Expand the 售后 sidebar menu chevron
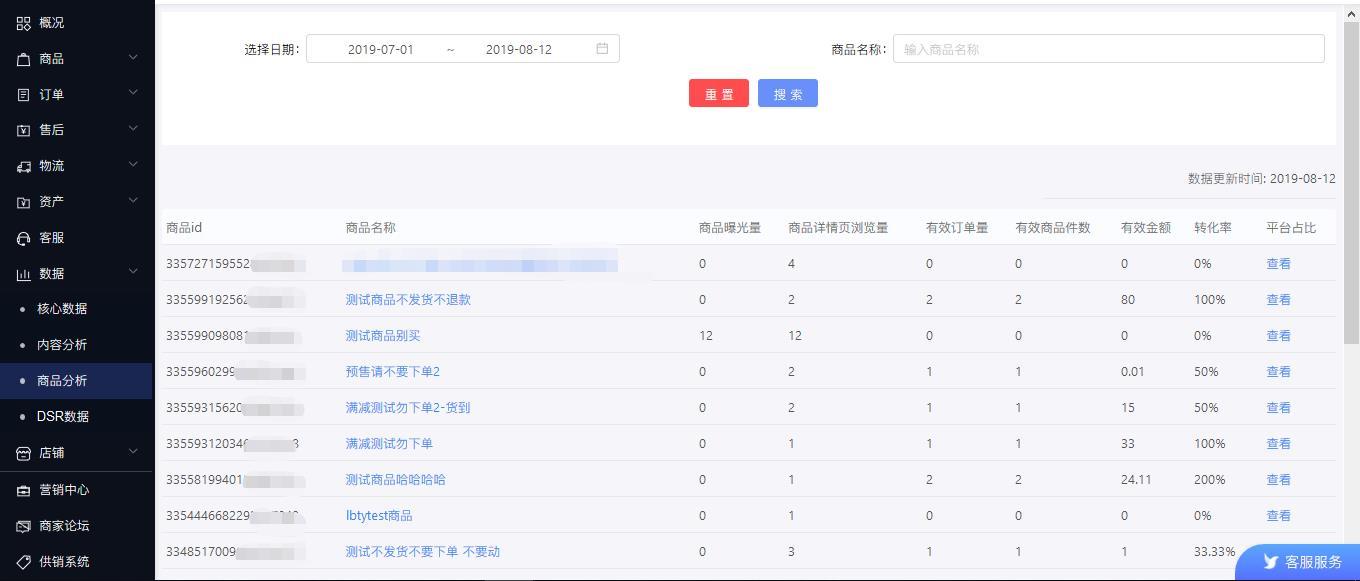Viewport: 1360px width, 581px height. [x=133, y=130]
